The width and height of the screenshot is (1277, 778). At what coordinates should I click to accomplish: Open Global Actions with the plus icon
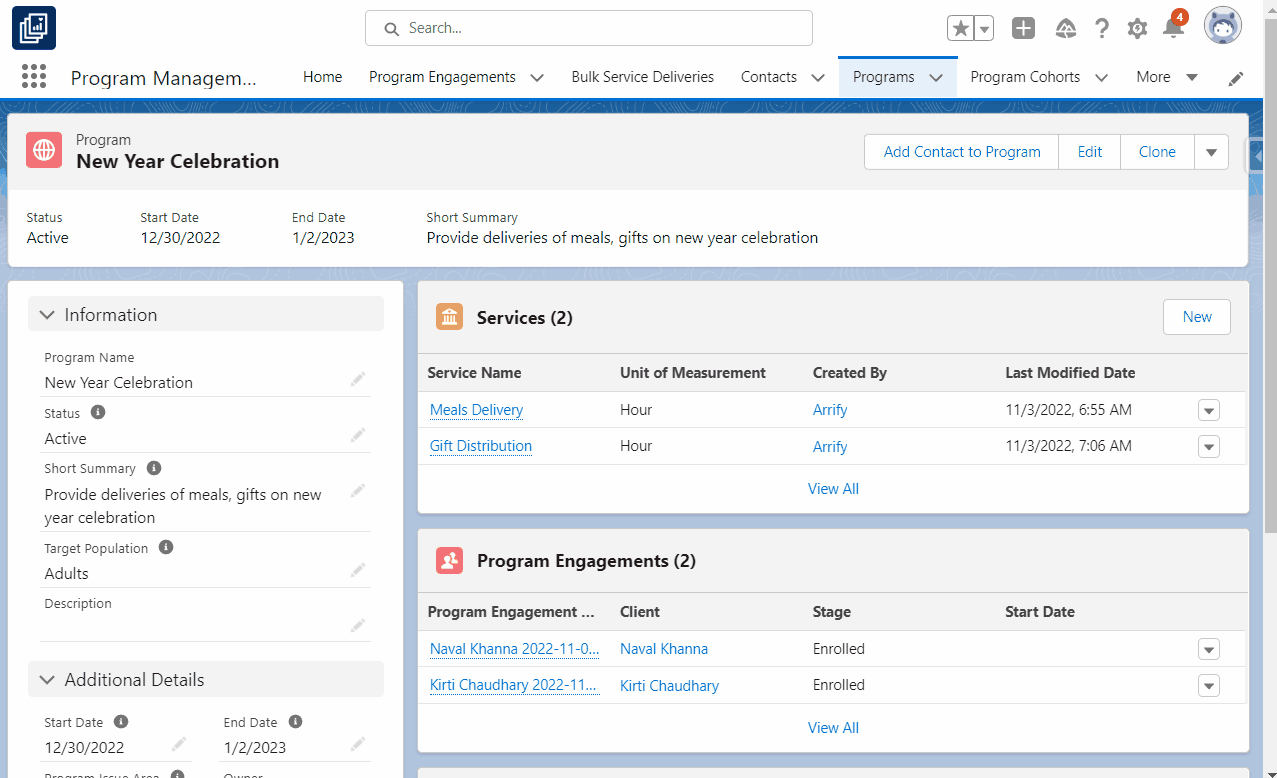(x=1022, y=28)
